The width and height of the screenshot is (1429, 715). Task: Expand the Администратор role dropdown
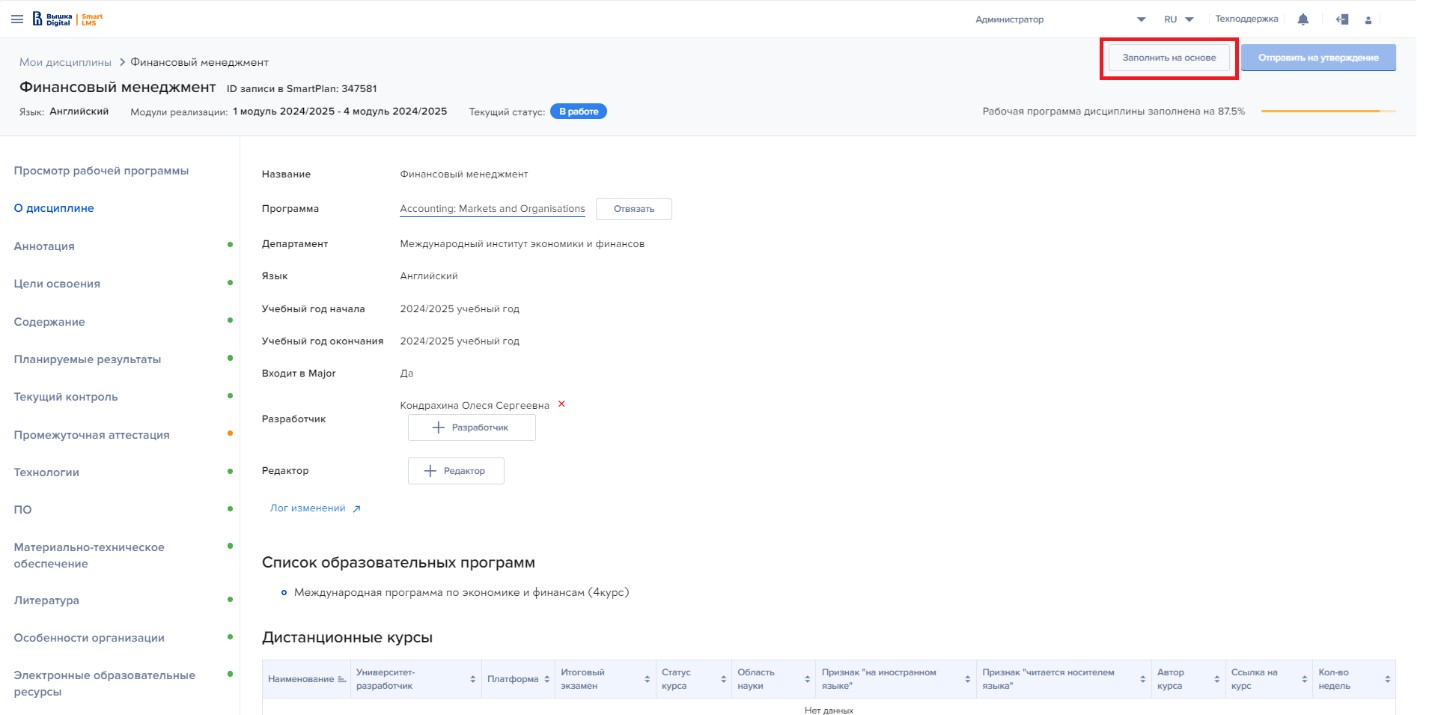coord(1141,20)
